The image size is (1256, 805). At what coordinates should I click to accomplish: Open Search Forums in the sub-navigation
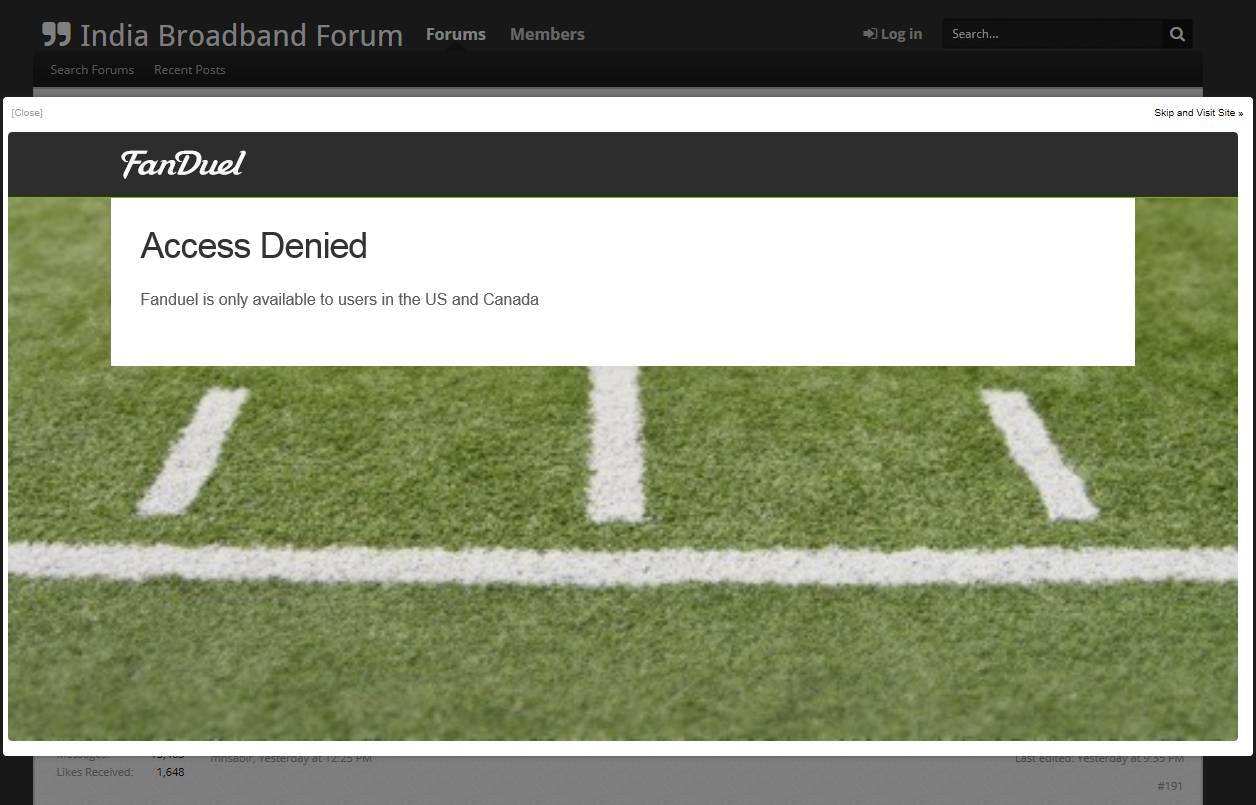(92, 70)
